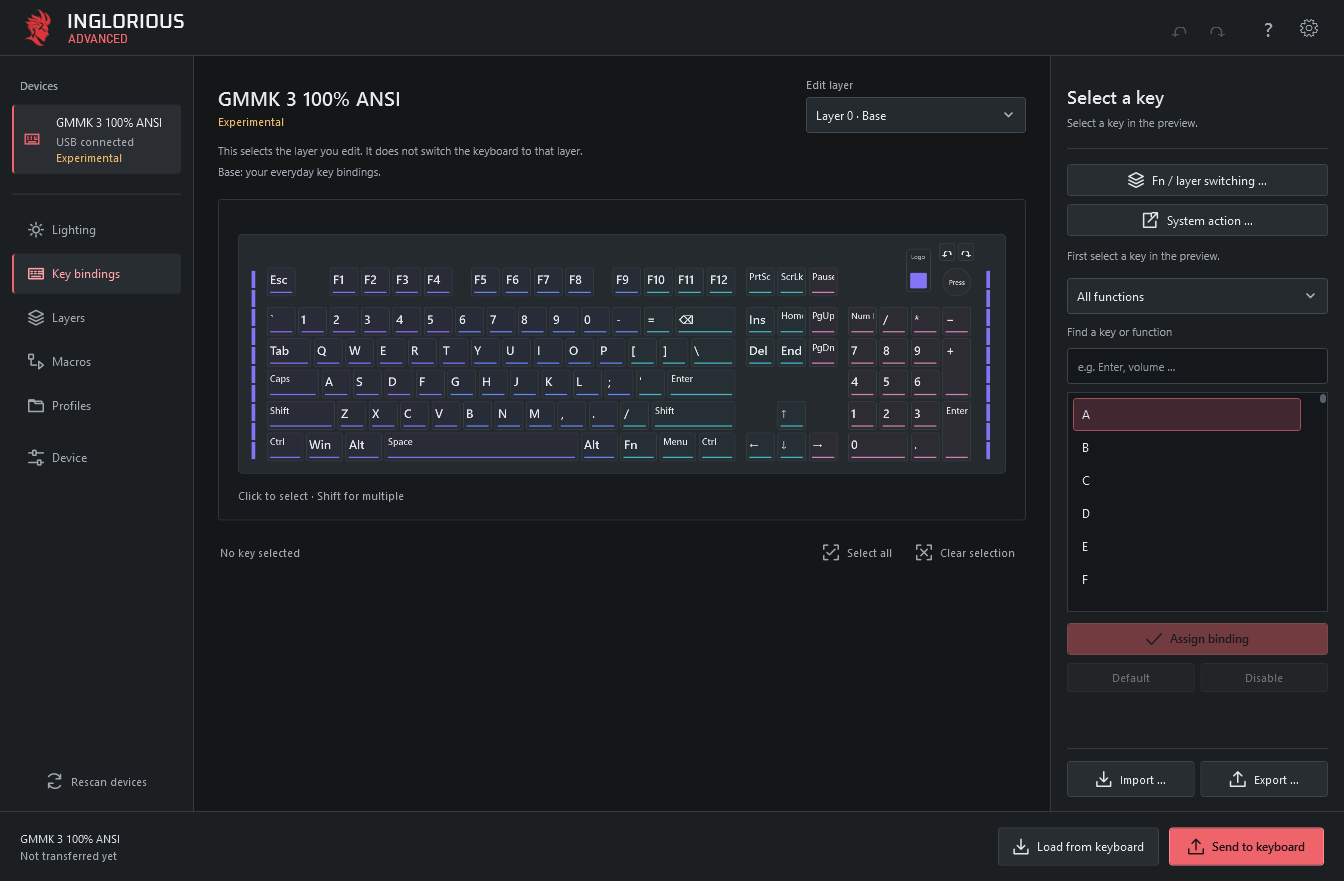Select function A in the list
The image size is (1344, 881).
pos(1187,414)
